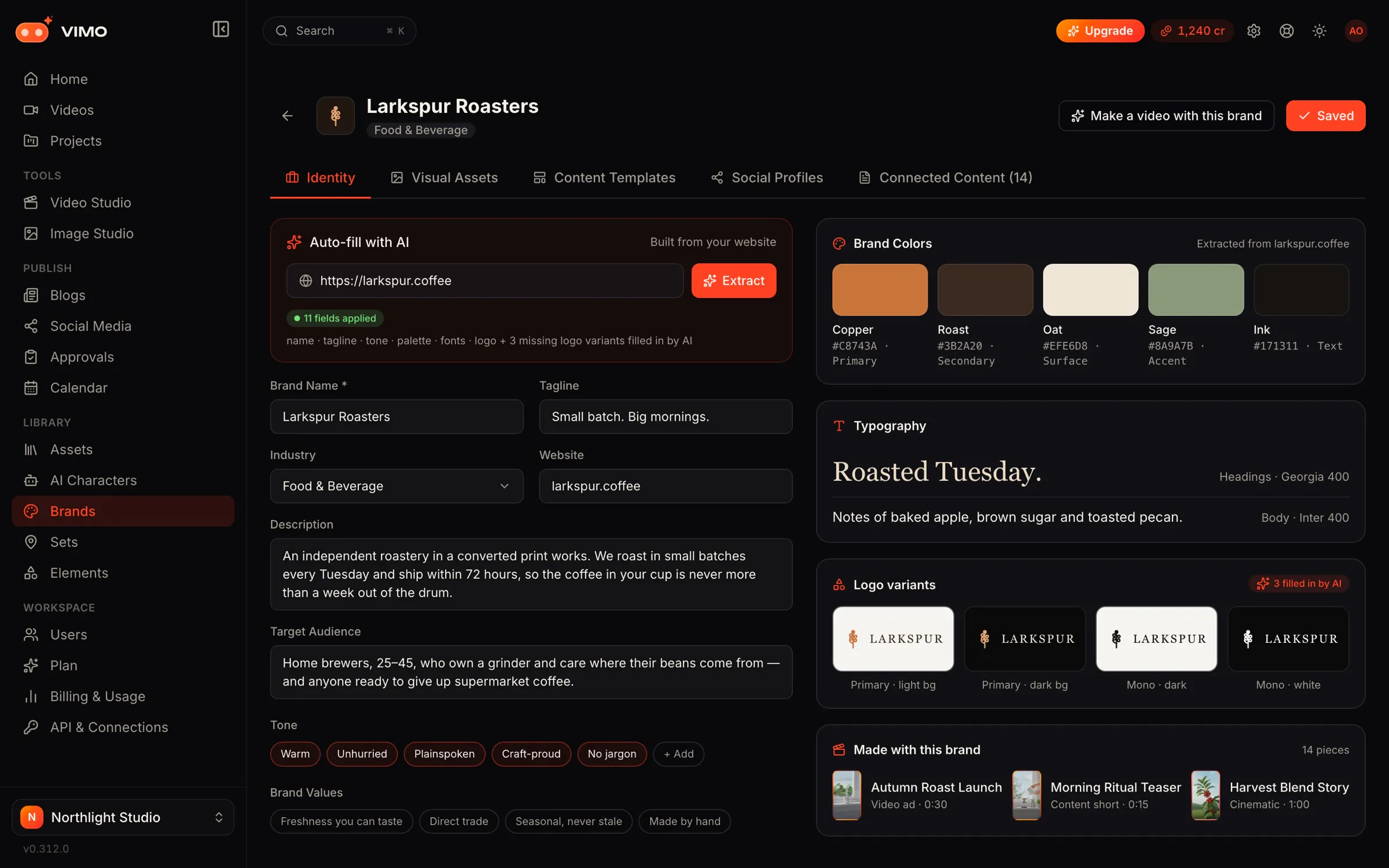Click the Extract button
Screen dimensions: 1389x868
point(733,281)
